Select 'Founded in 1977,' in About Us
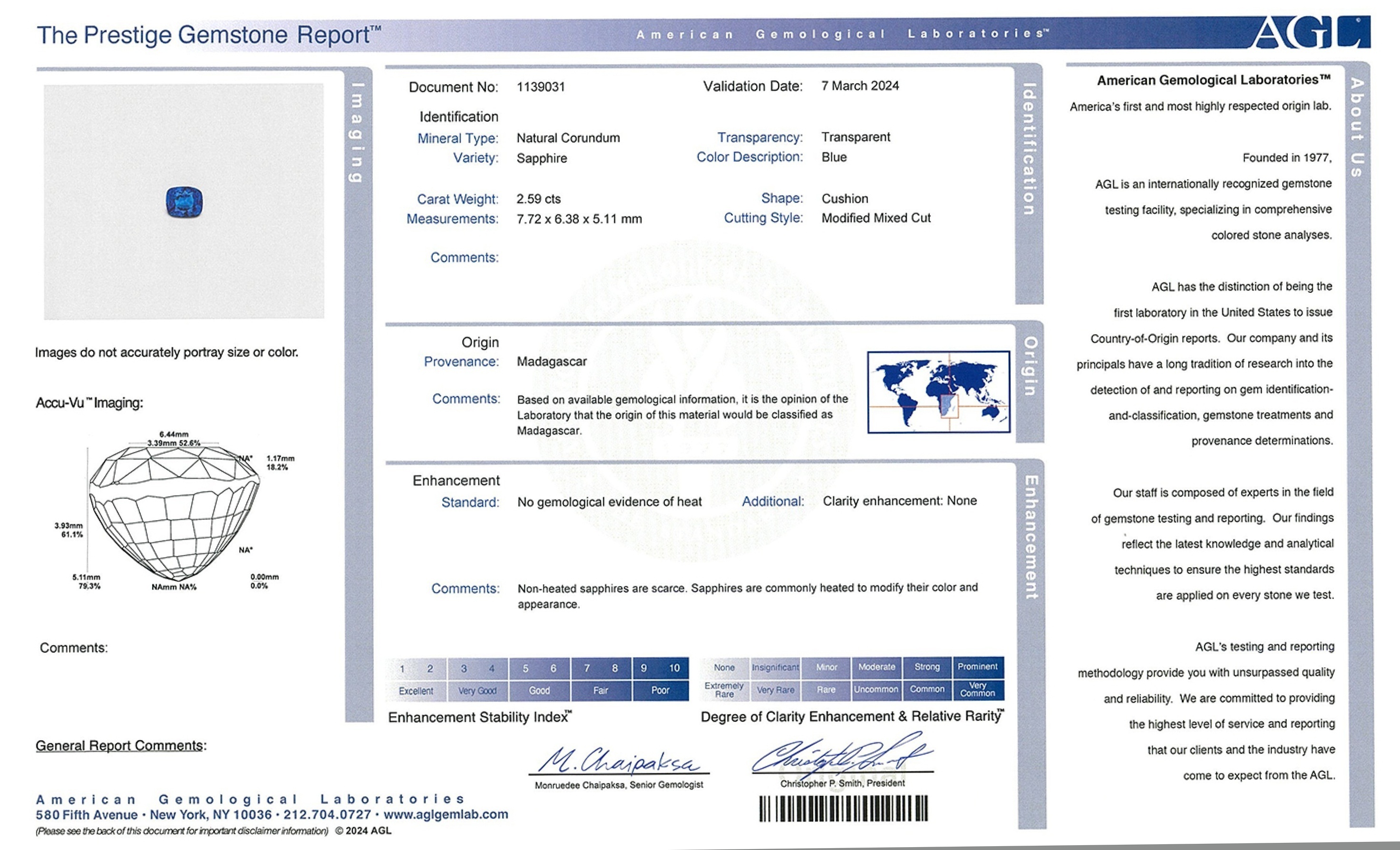1400x850 pixels. click(x=1287, y=158)
